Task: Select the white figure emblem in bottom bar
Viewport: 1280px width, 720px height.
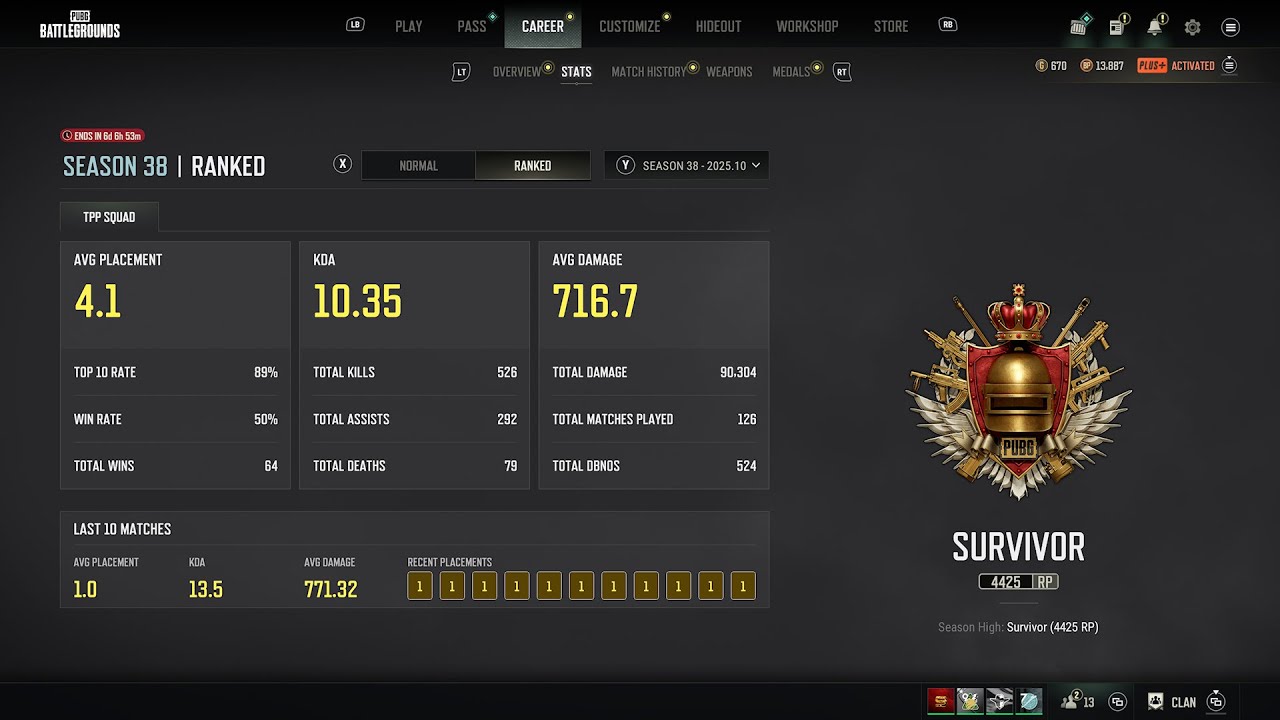Action: pyautogui.click(x=1000, y=701)
